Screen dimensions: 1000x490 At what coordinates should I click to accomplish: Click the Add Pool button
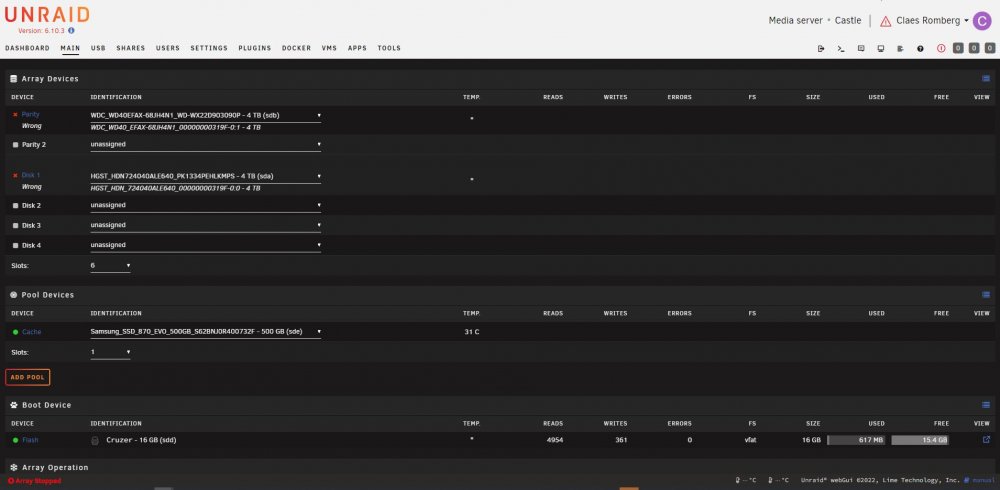coord(27,377)
